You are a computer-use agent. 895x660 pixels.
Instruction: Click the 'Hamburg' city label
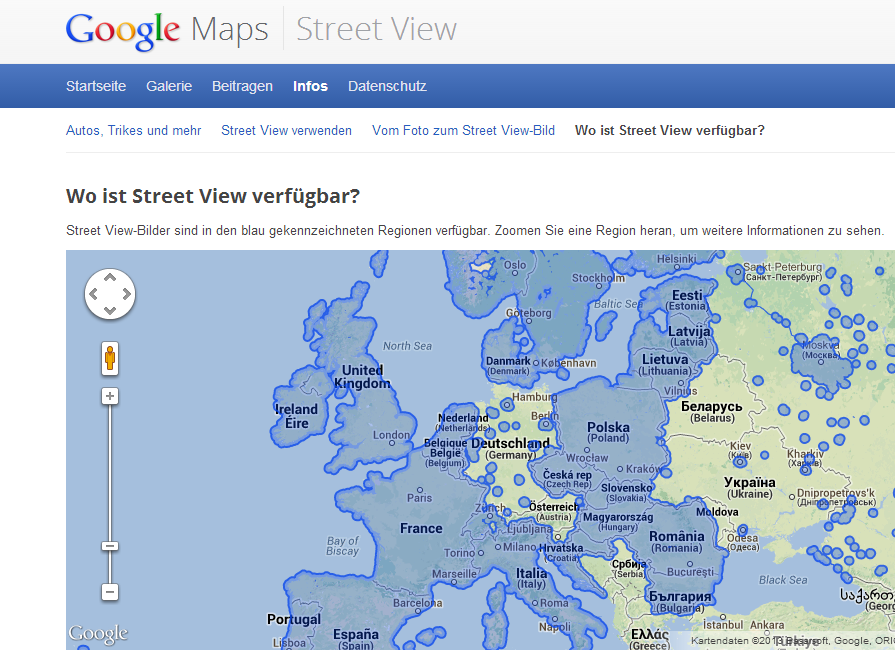(534, 397)
